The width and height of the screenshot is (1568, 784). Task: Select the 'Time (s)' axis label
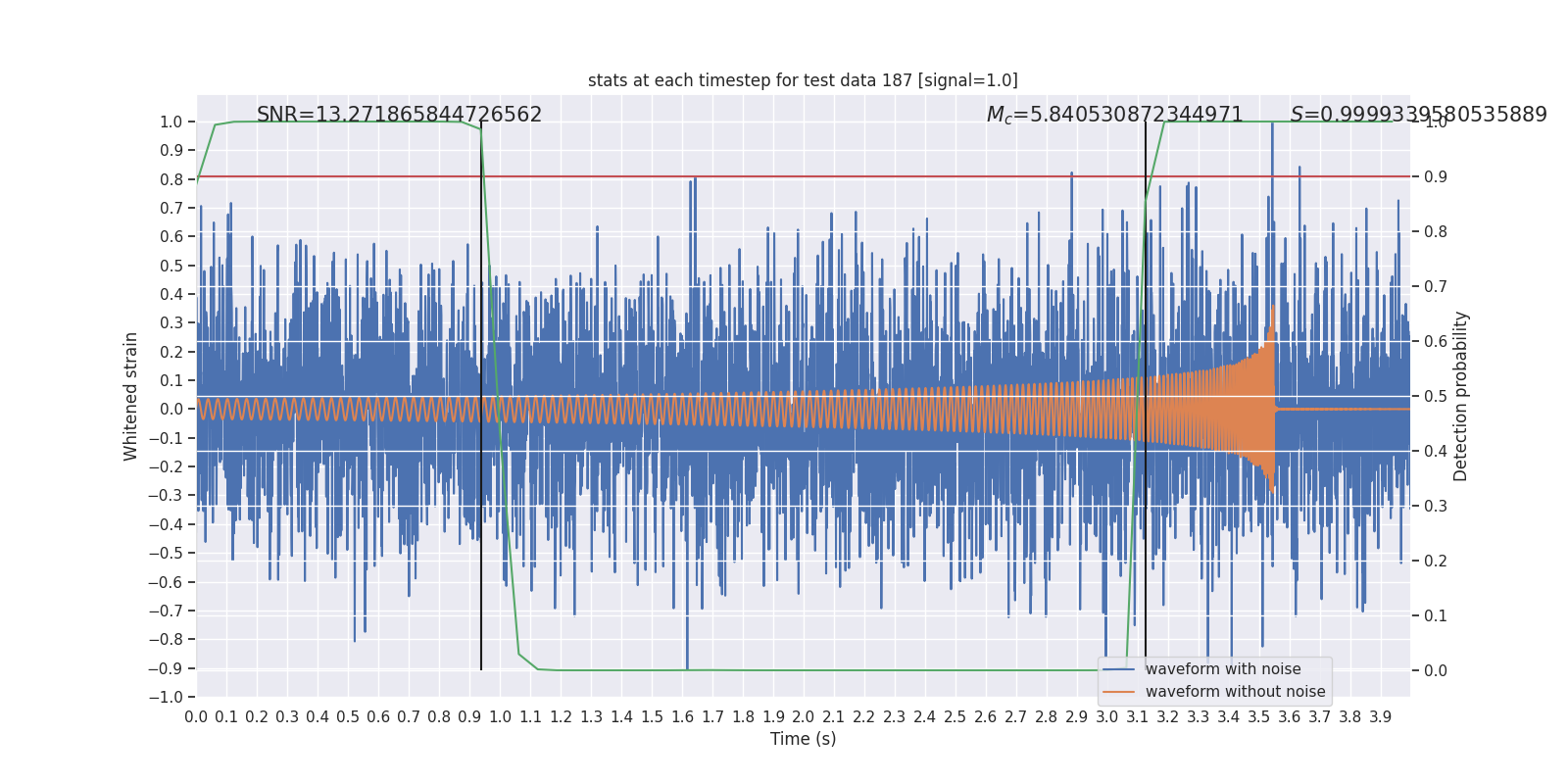coord(803,739)
